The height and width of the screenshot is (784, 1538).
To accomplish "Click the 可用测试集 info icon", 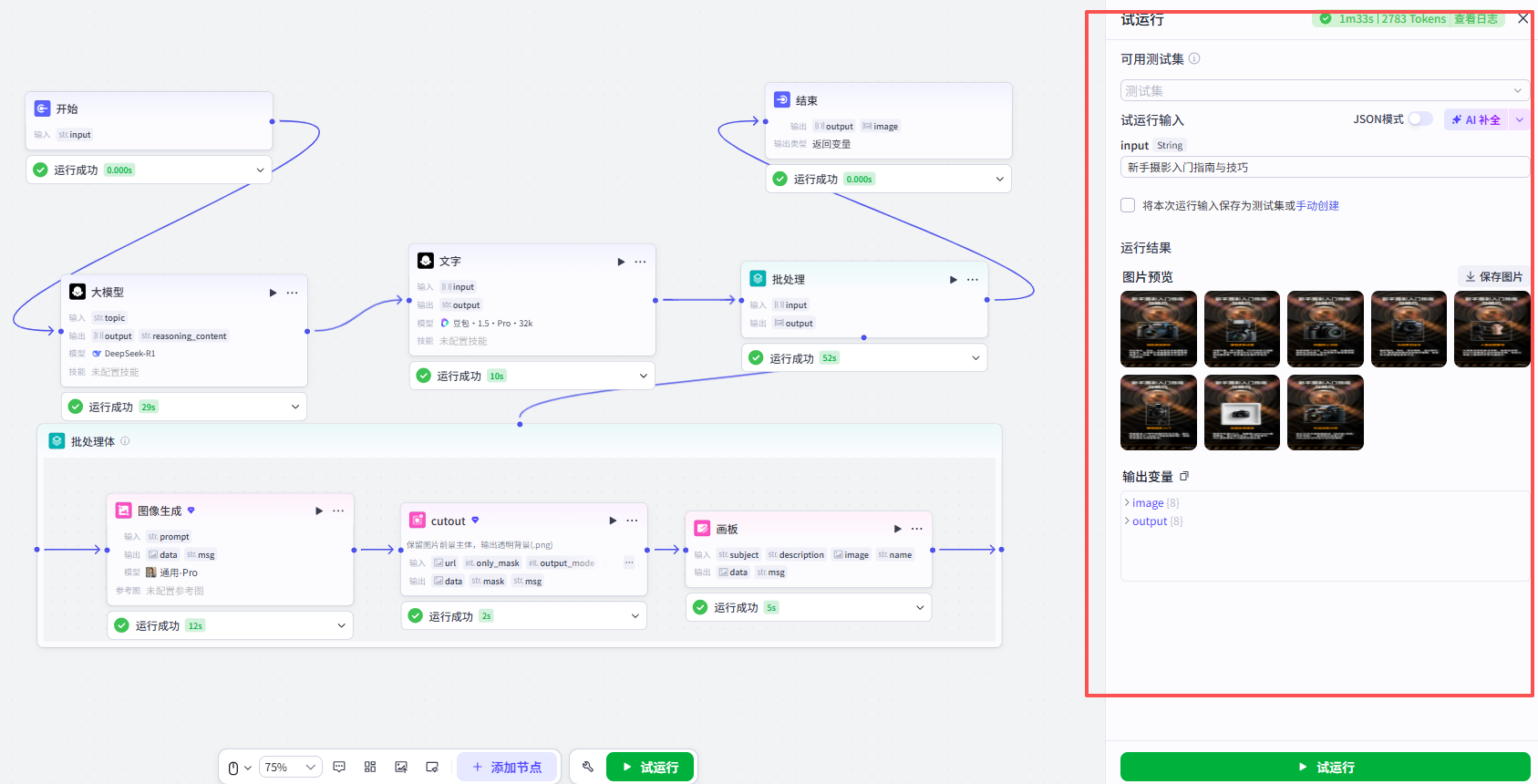I will (1194, 58).
